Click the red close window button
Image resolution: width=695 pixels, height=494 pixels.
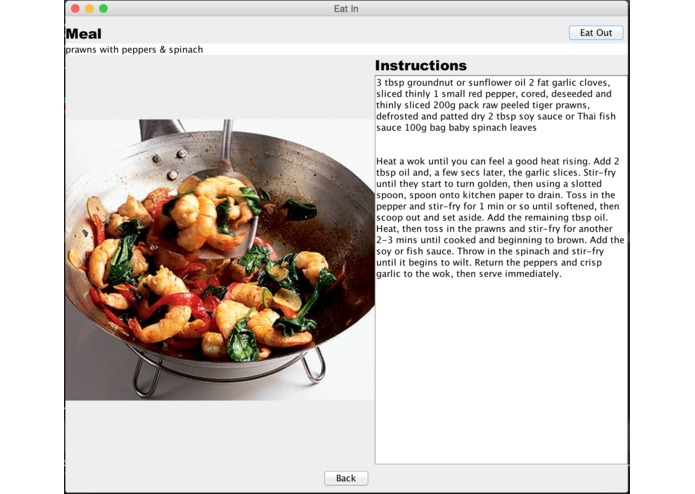(75, 8)
